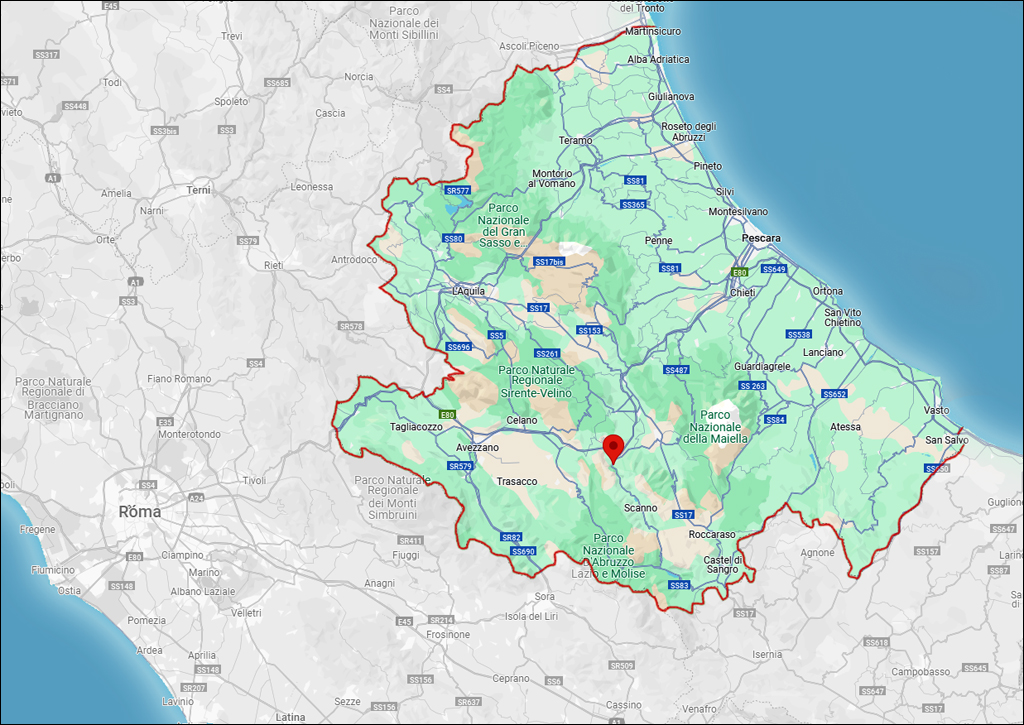Select the SS690 road shield
1024x725 pixels.
coord(523,551)
